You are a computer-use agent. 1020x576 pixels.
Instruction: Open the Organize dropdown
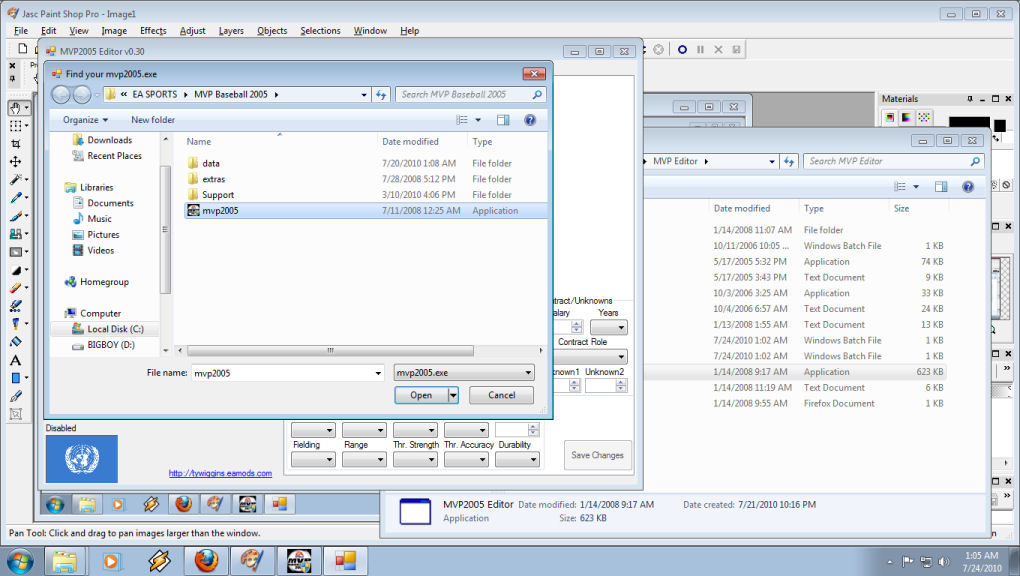click(x=85, y=120)
